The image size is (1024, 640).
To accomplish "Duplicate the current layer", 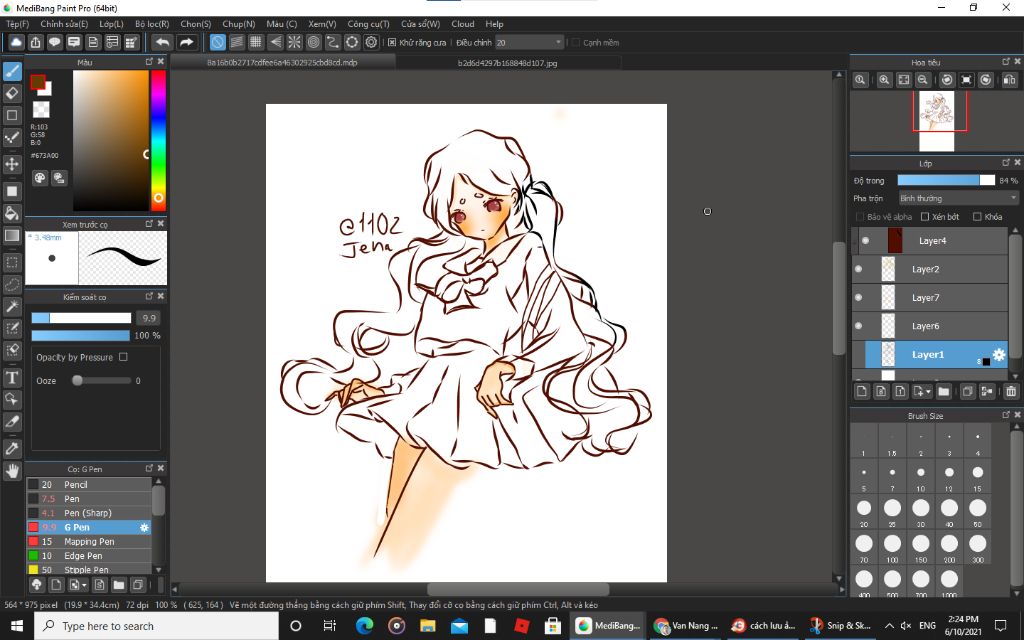I will (x=967, y=391).
